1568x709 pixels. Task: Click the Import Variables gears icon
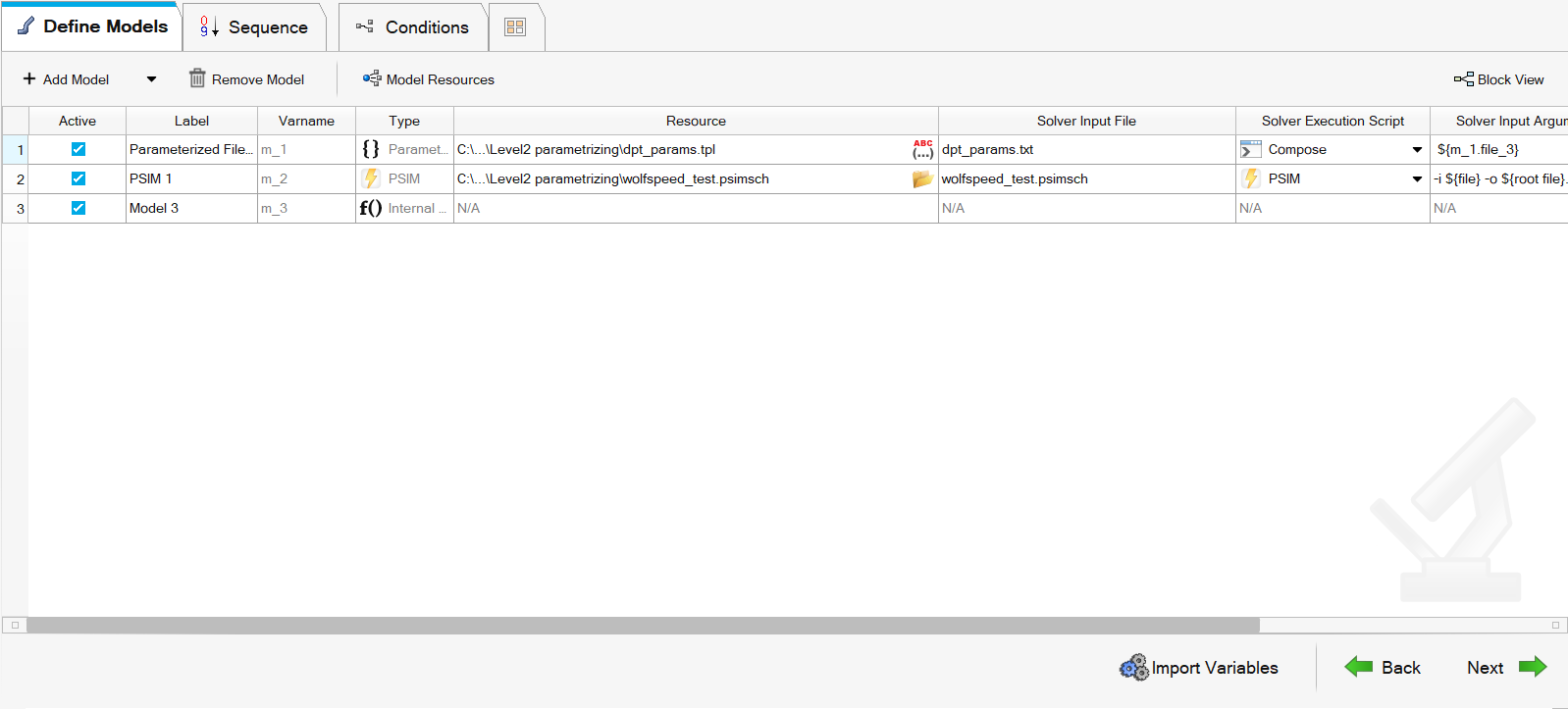[1134, 668]
